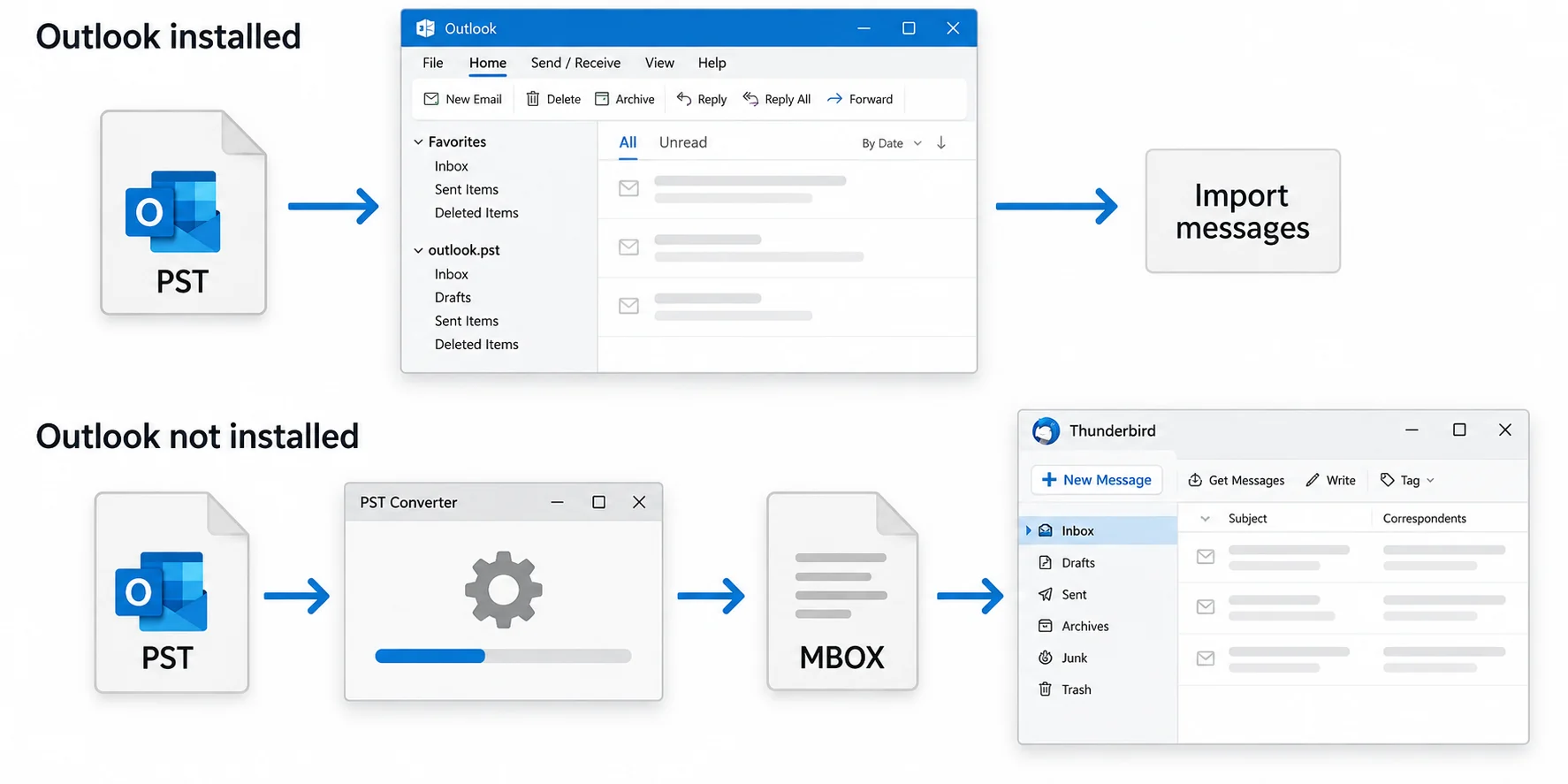Open third message envelope in Thunderbird list
The image size is (1568, 784).
pos(1206,658)
